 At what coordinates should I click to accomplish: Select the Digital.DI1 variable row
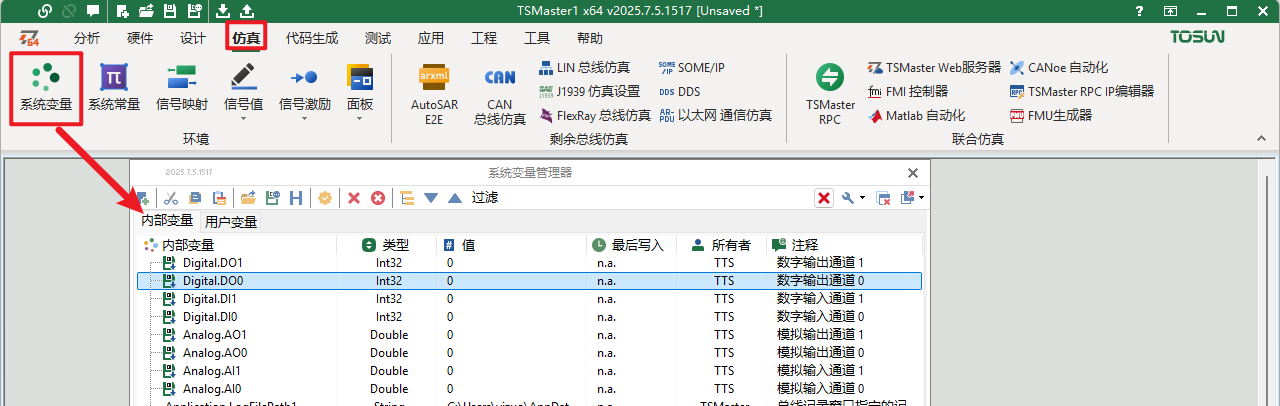529,299
